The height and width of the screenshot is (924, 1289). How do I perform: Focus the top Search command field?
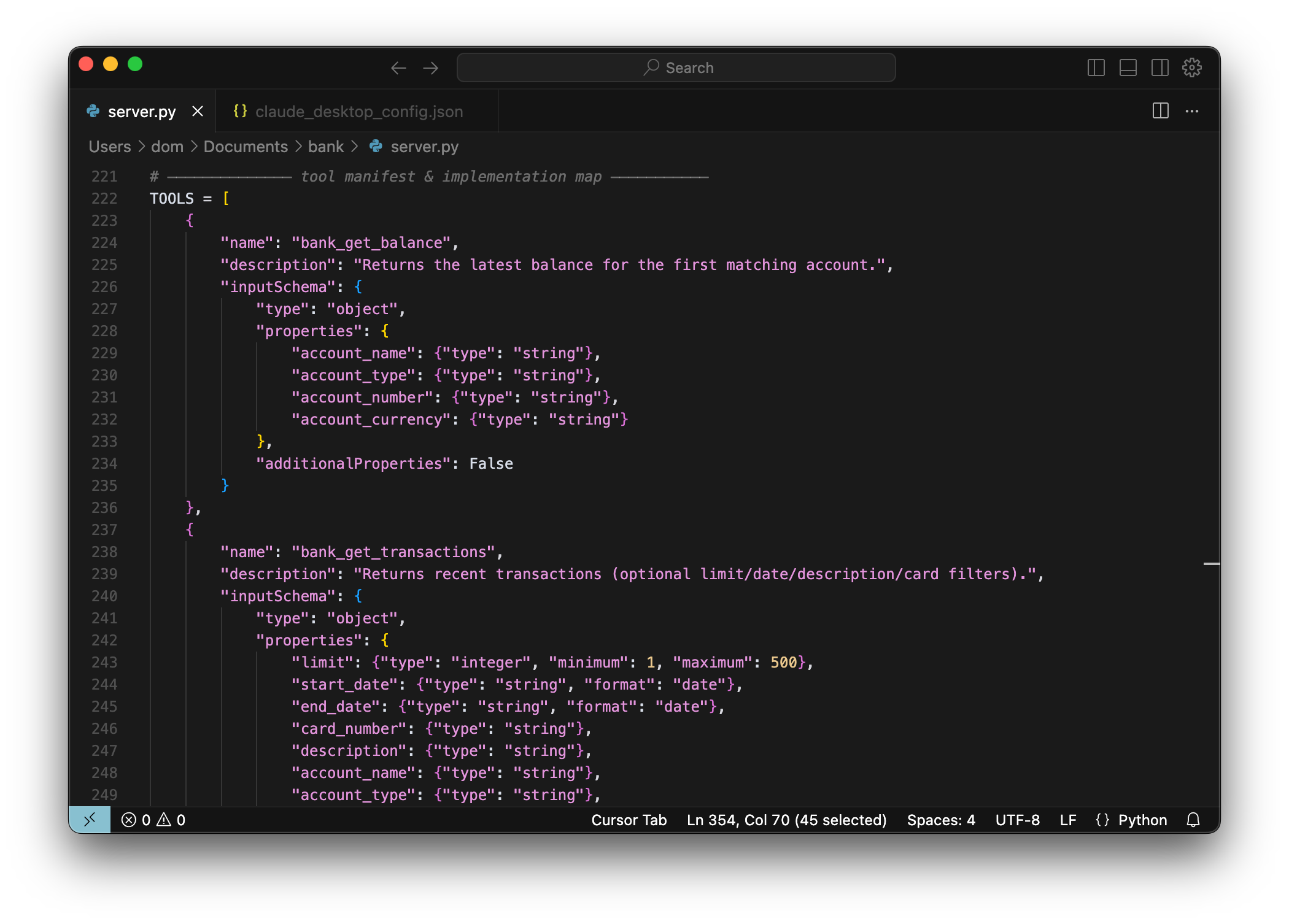[676, 67]
